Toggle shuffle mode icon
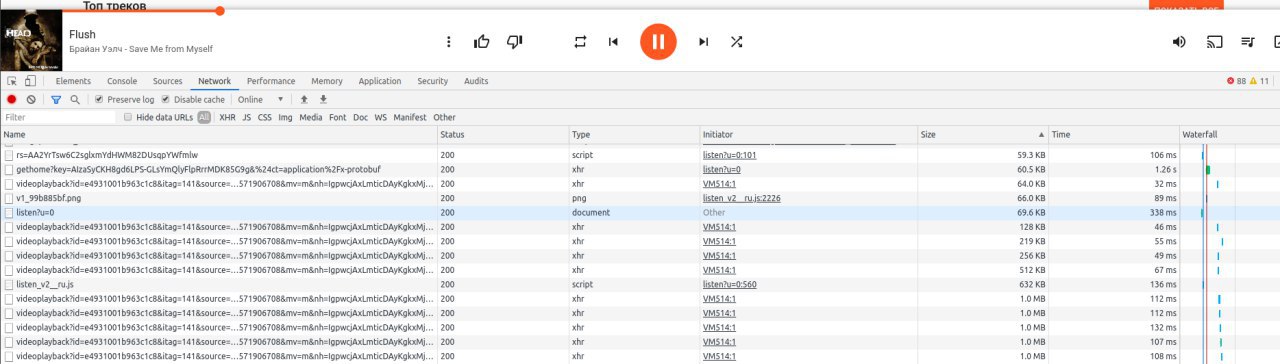The width and height of the screenshot is (1280, 364). pyautogui.click(x=736, y=42)
